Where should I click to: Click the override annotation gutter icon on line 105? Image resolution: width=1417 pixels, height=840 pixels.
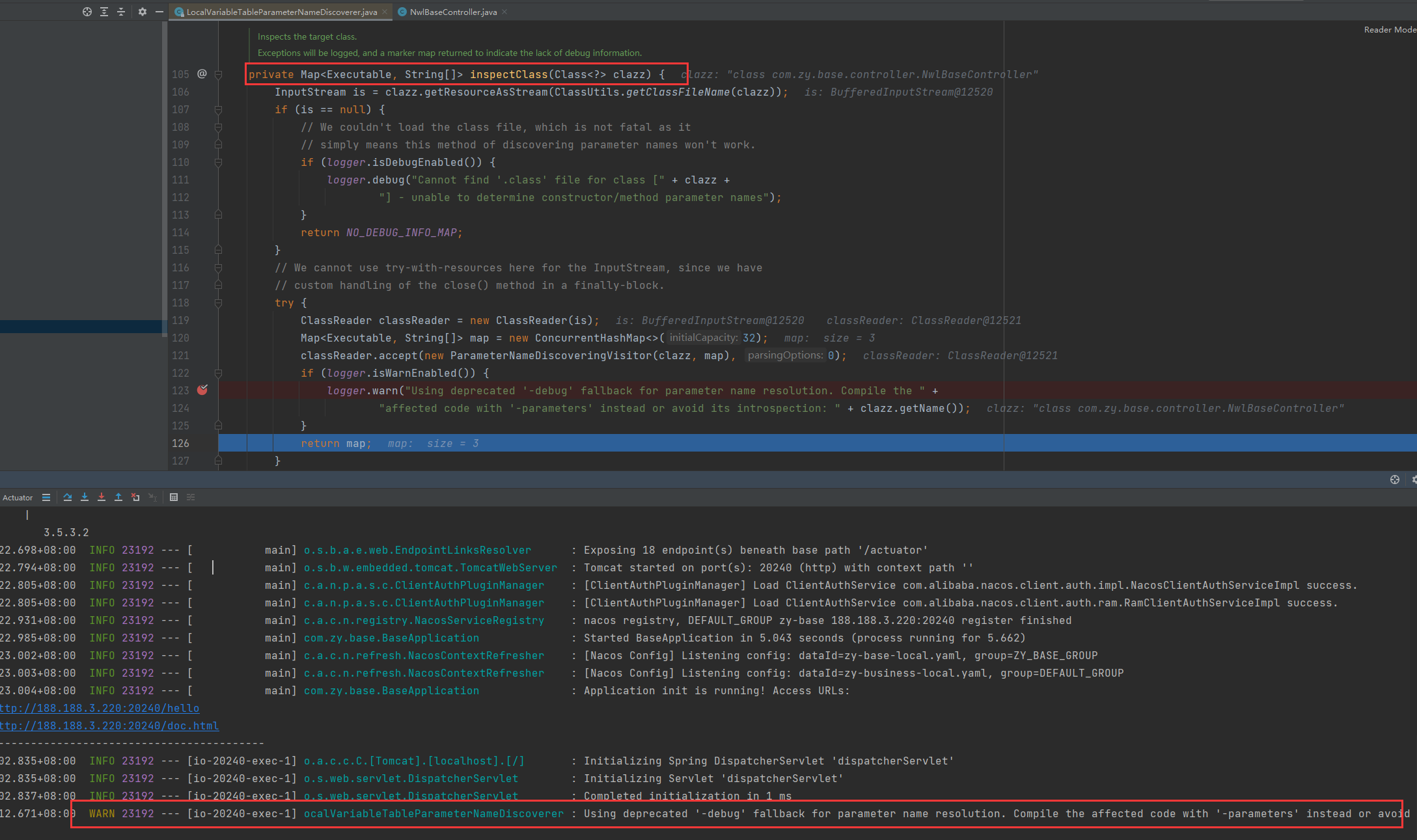click(202, 74)
